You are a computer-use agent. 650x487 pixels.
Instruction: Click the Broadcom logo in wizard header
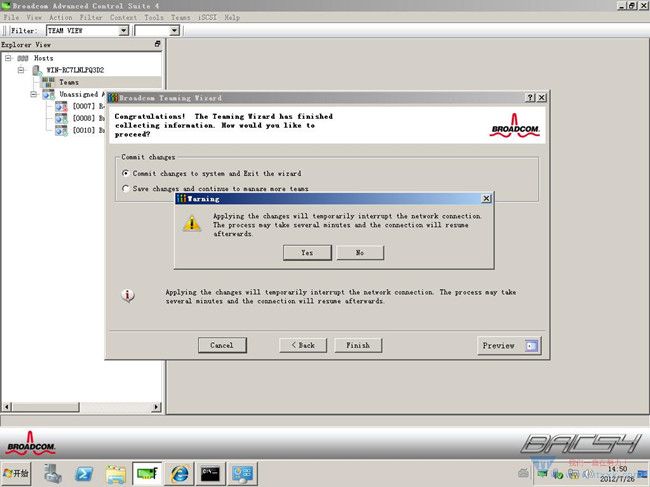click(x=515, y=126)
